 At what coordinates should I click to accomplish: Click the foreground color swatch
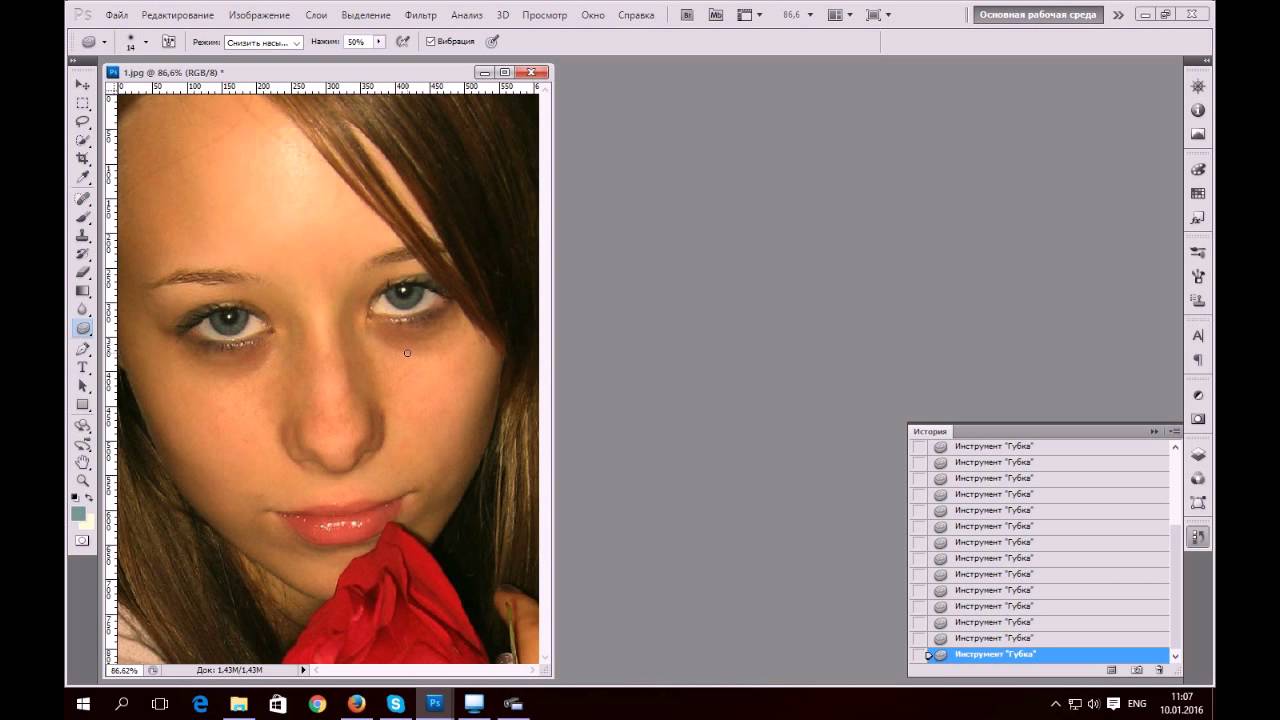tap(78, 514)
